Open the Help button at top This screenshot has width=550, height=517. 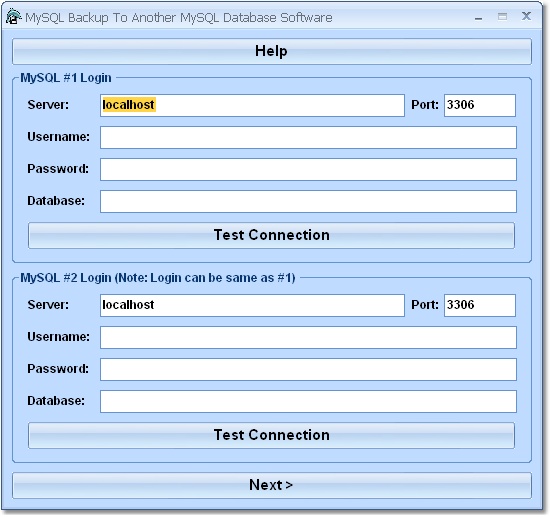(x=272, y=51)
